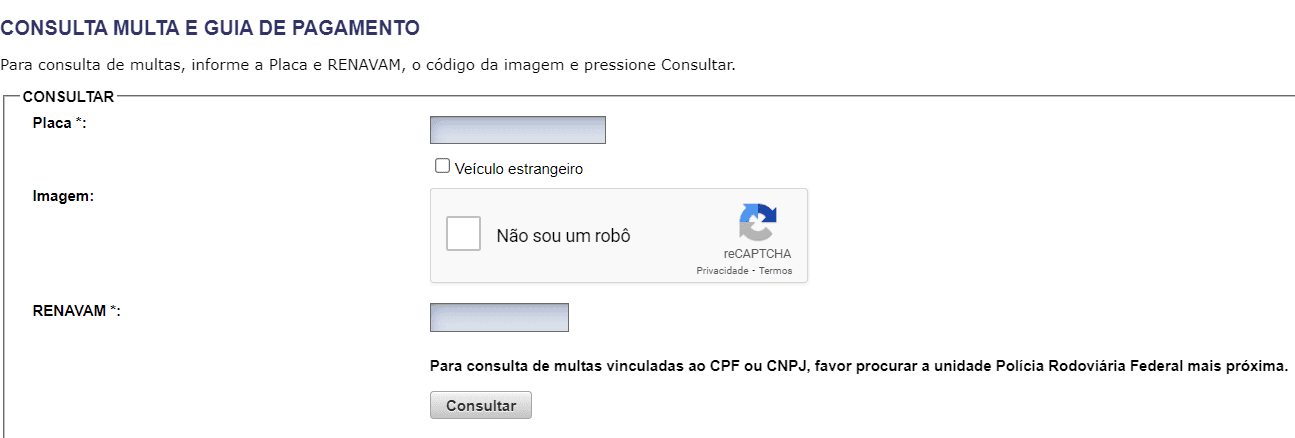Image resolution: width=1295 pixels, height=438 pixels.
Task: Click the 'Veículo estrangeiro' label text
Action: pos(518,169)
